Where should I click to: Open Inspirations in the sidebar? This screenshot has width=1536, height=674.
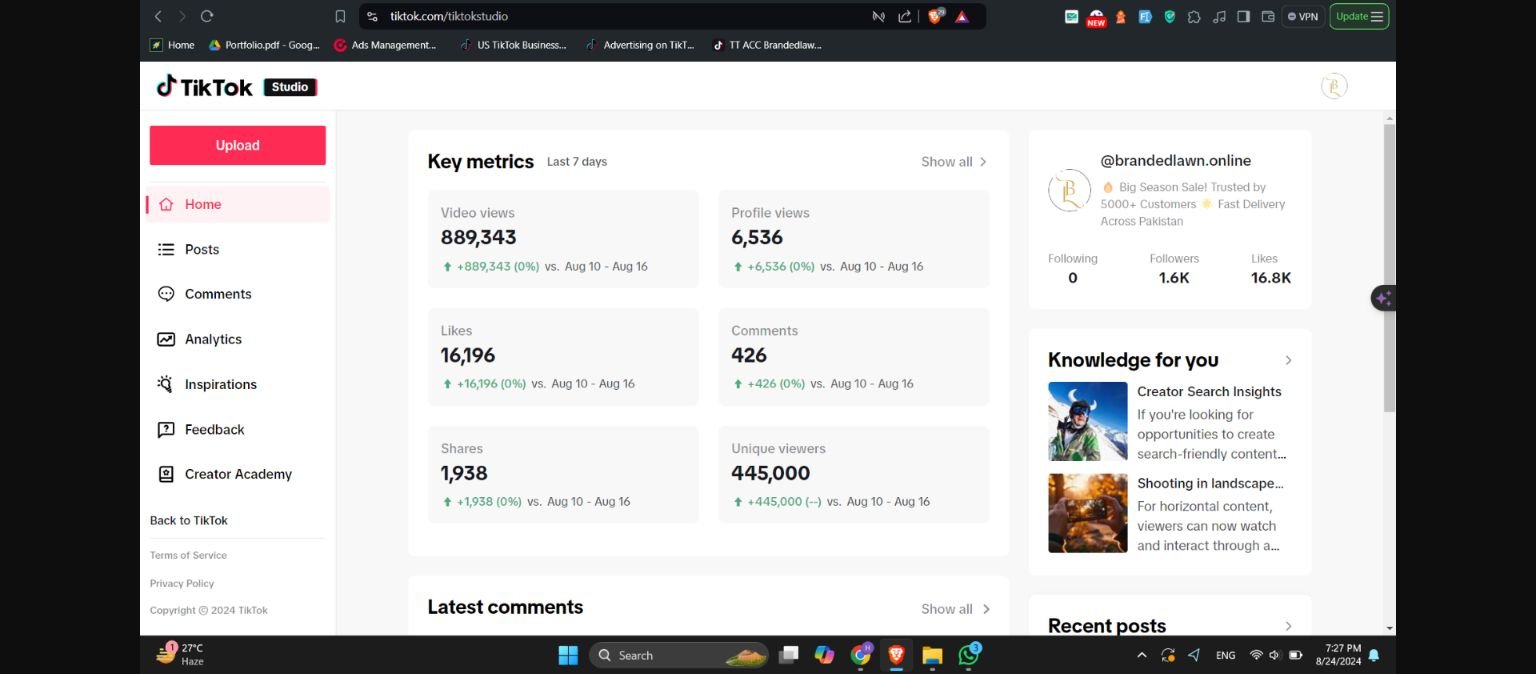click(238, 384)
